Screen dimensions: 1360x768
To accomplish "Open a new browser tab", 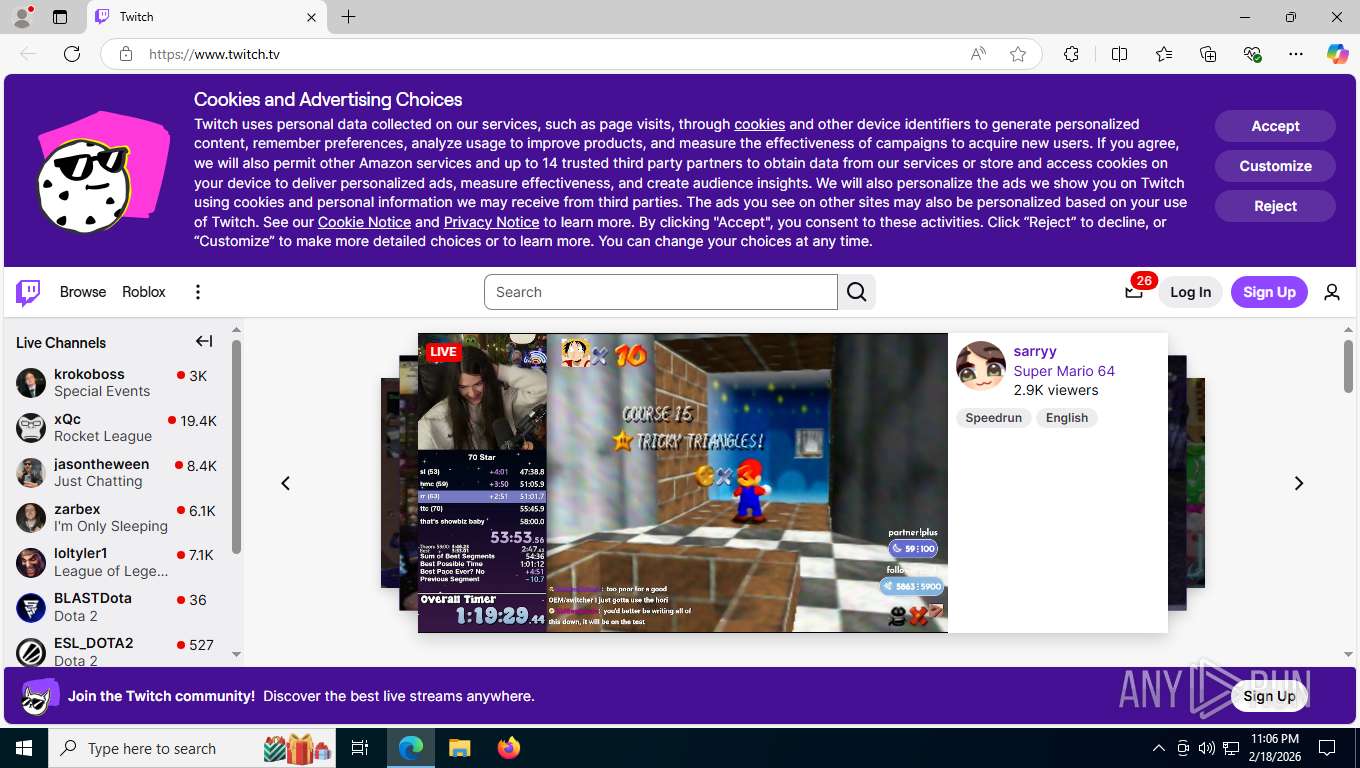I will point(348,17).
